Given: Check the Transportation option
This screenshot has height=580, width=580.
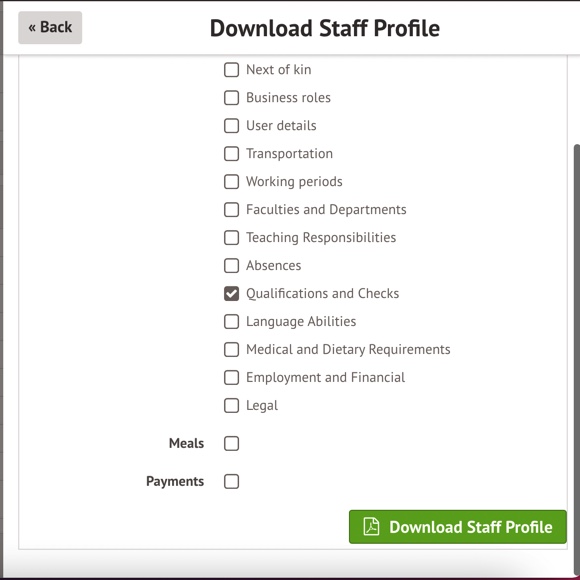Looking at the screenshot, I should click(x=232, y=154).
